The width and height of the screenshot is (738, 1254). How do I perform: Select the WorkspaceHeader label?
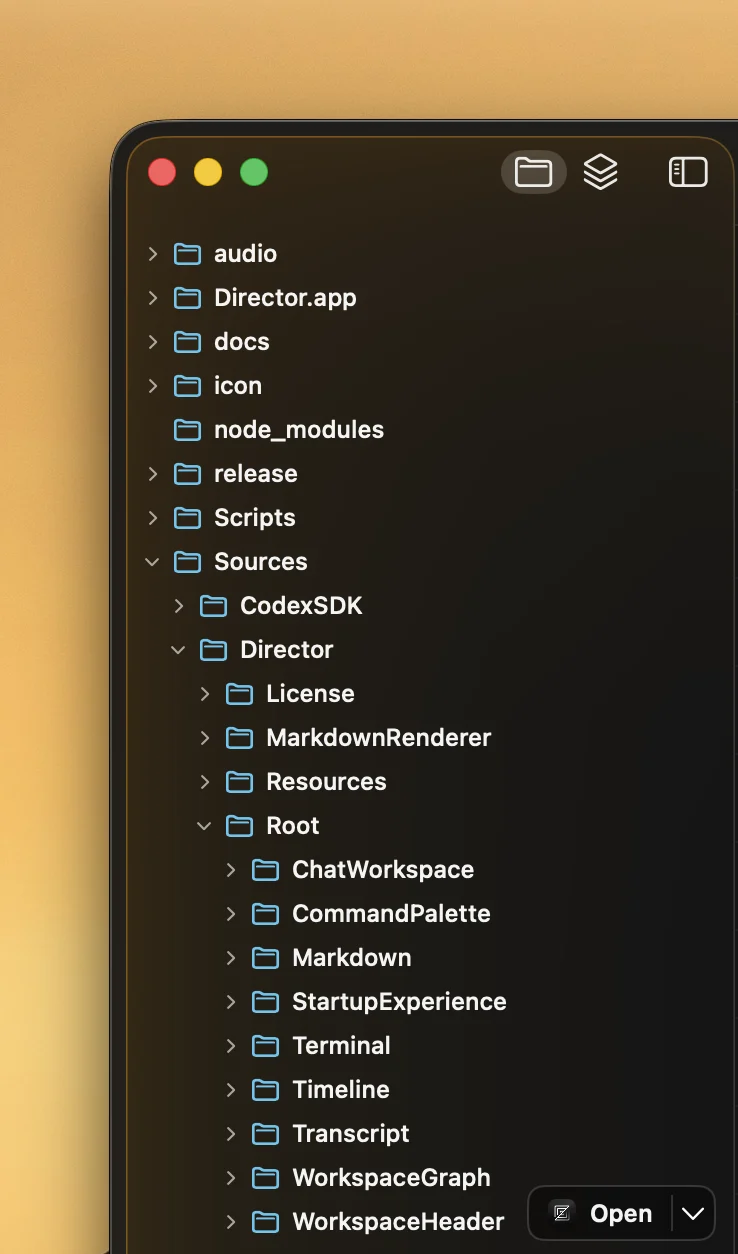(x=398, y=1222)
